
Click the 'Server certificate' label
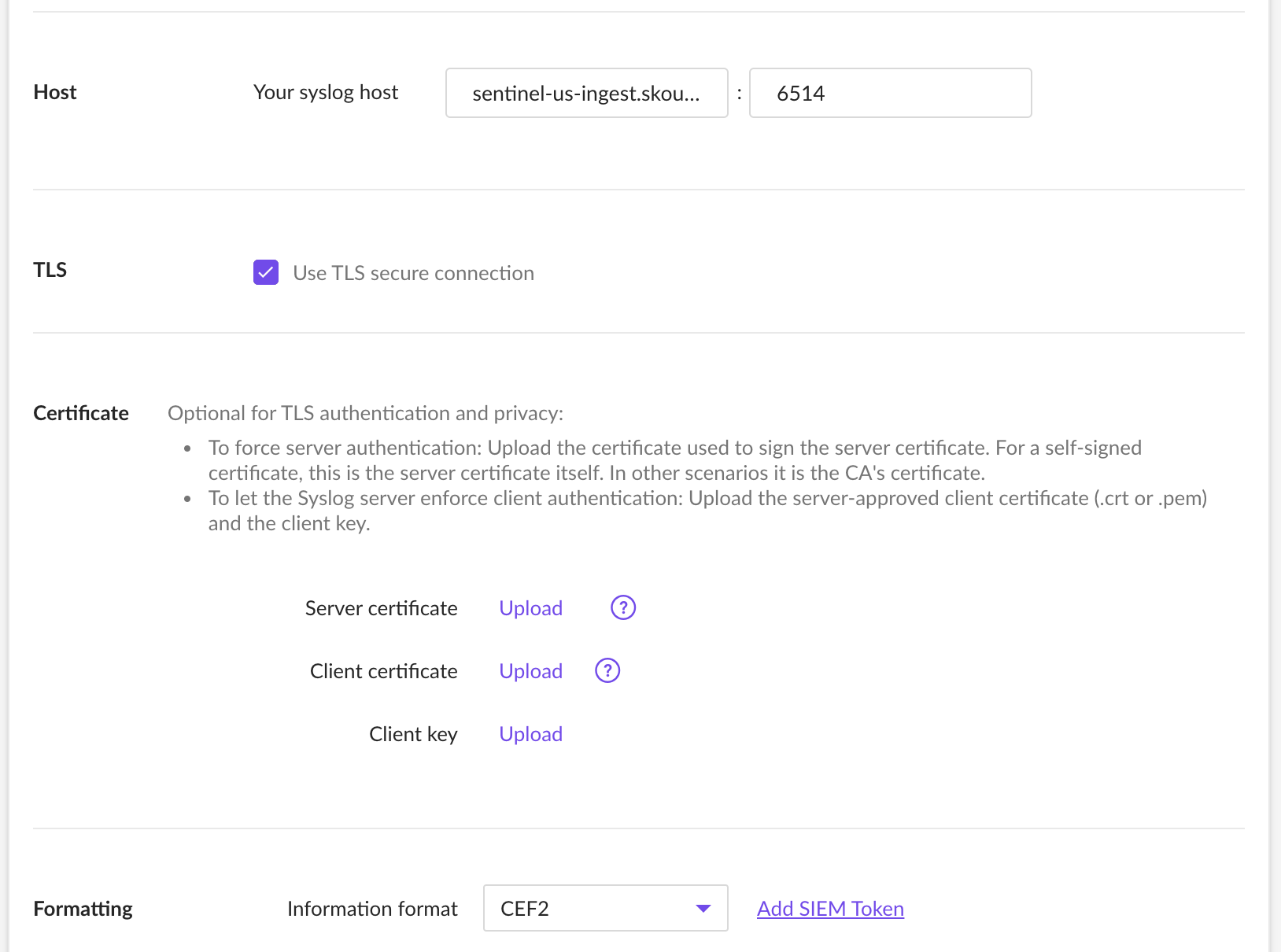pos(382,608)
